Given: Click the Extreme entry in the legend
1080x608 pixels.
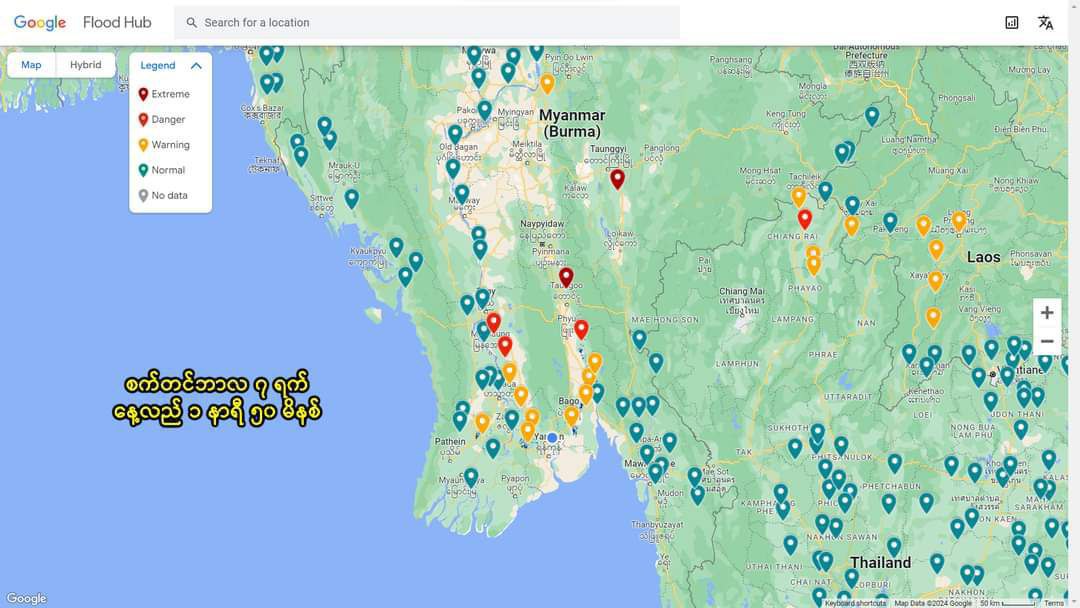Looking at the screenshot, I should coord(170,94).
